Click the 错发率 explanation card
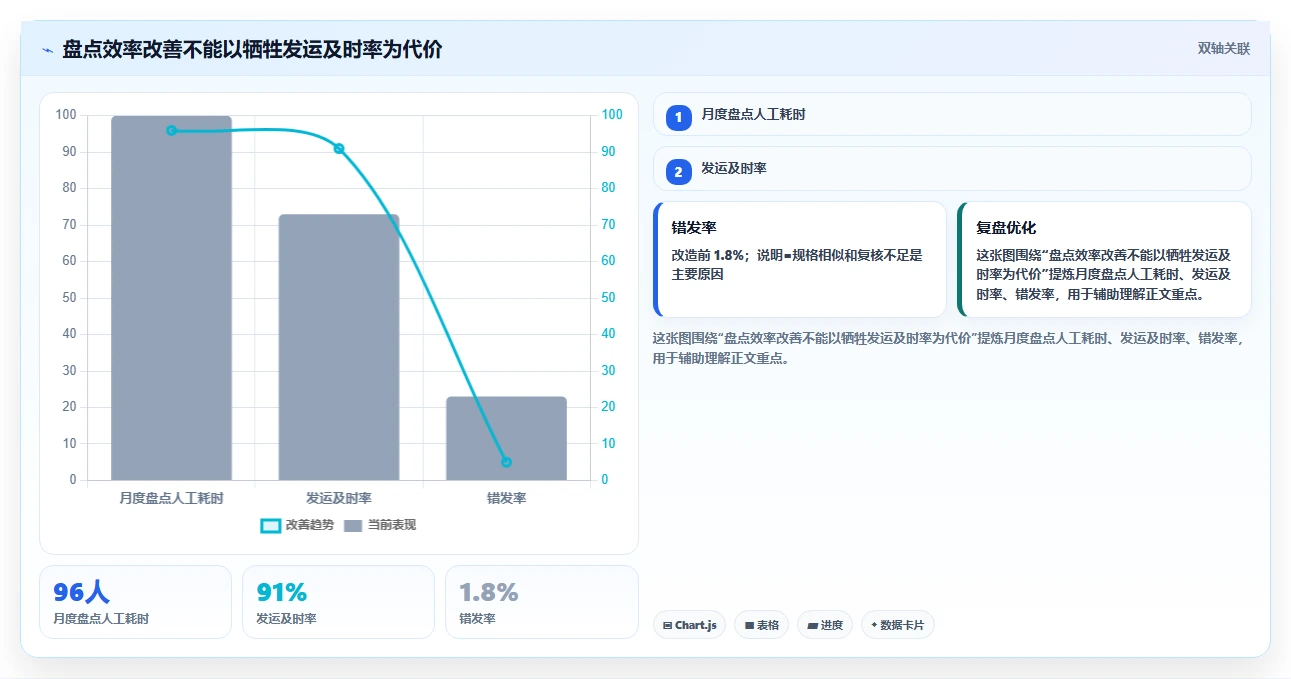 (x=800, y=260)
